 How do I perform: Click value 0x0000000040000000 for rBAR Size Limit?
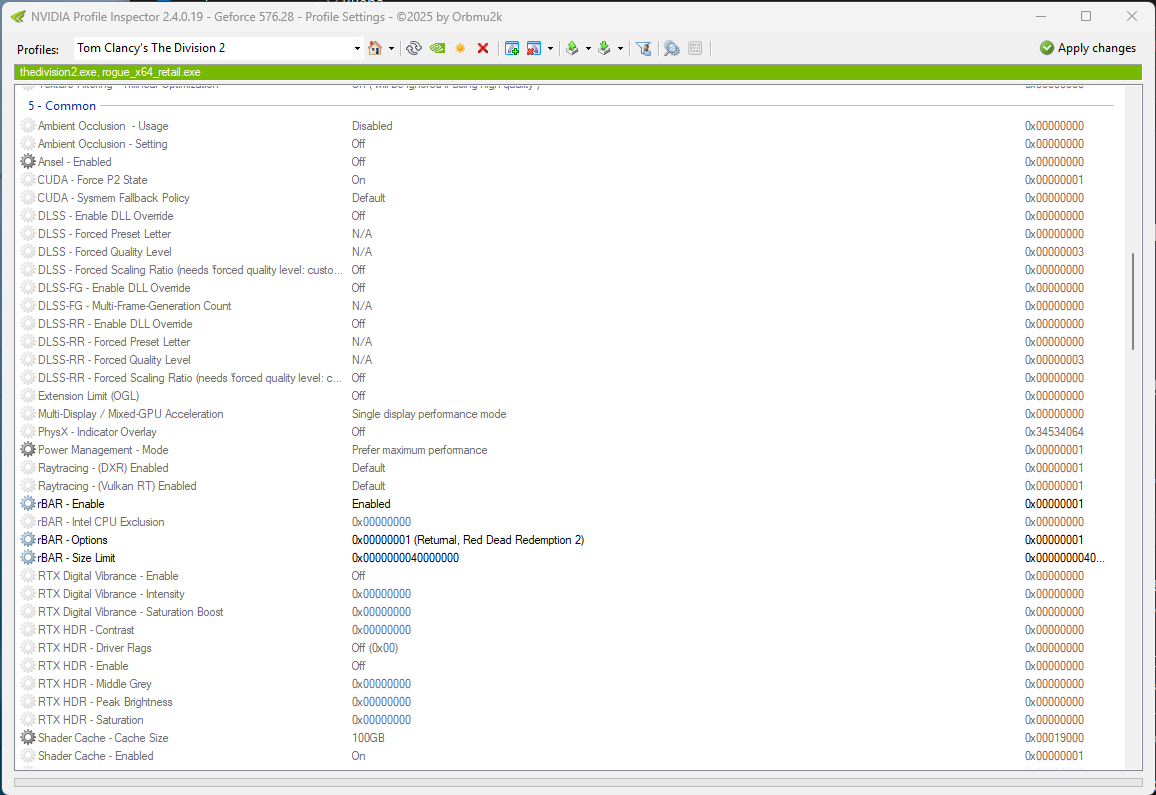[x=405, y=558]
